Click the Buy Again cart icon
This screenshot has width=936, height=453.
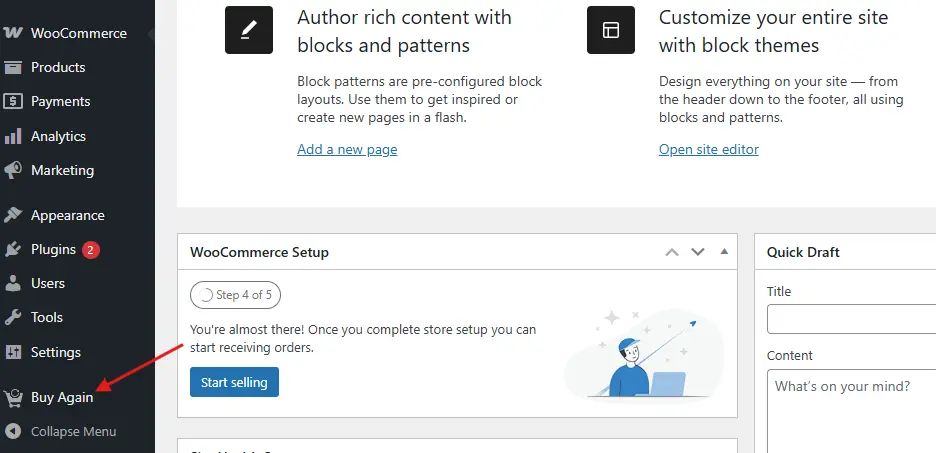click(x=13, y=397)
